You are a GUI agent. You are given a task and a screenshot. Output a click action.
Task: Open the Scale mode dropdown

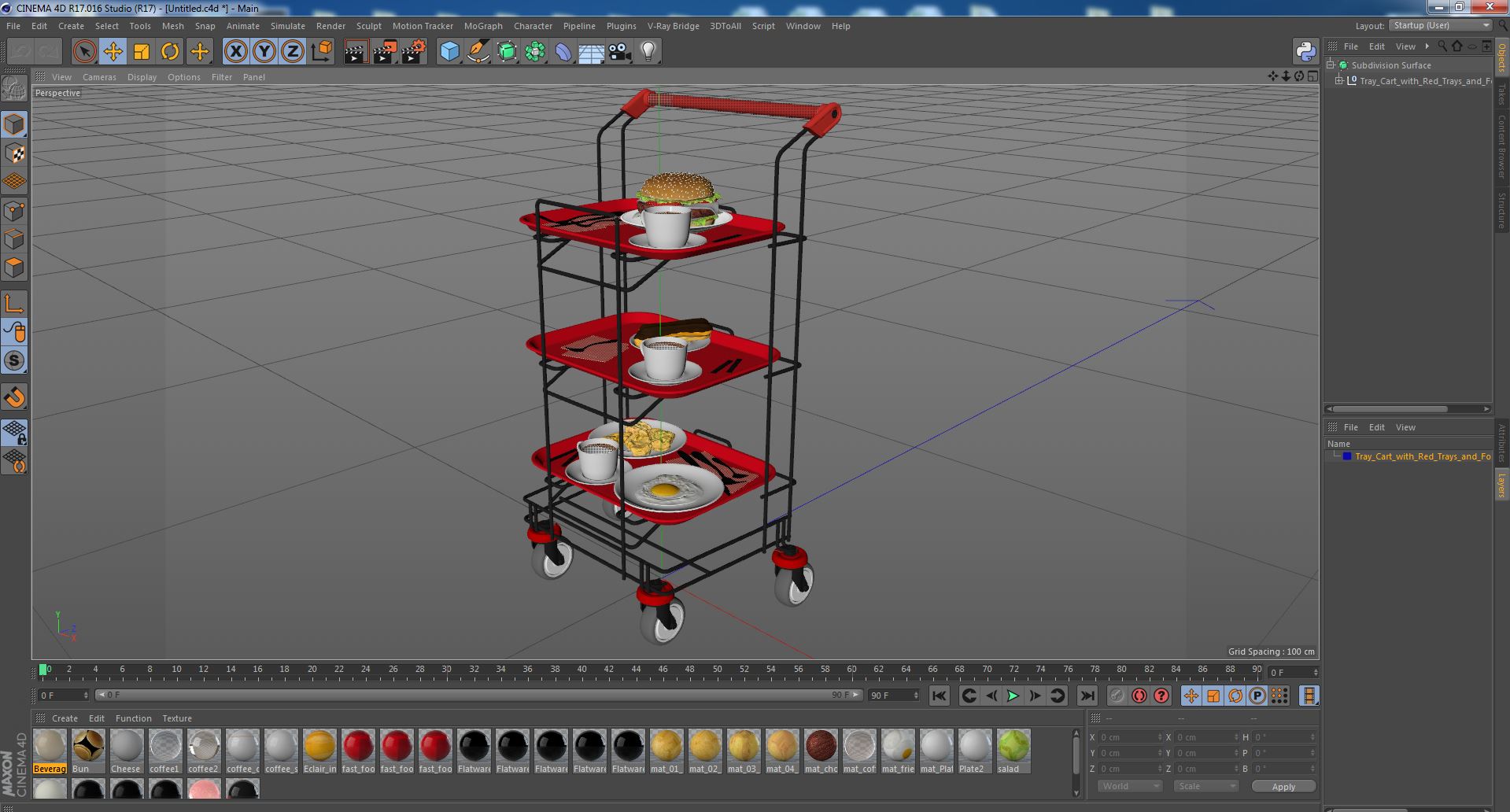(1205, 786)
